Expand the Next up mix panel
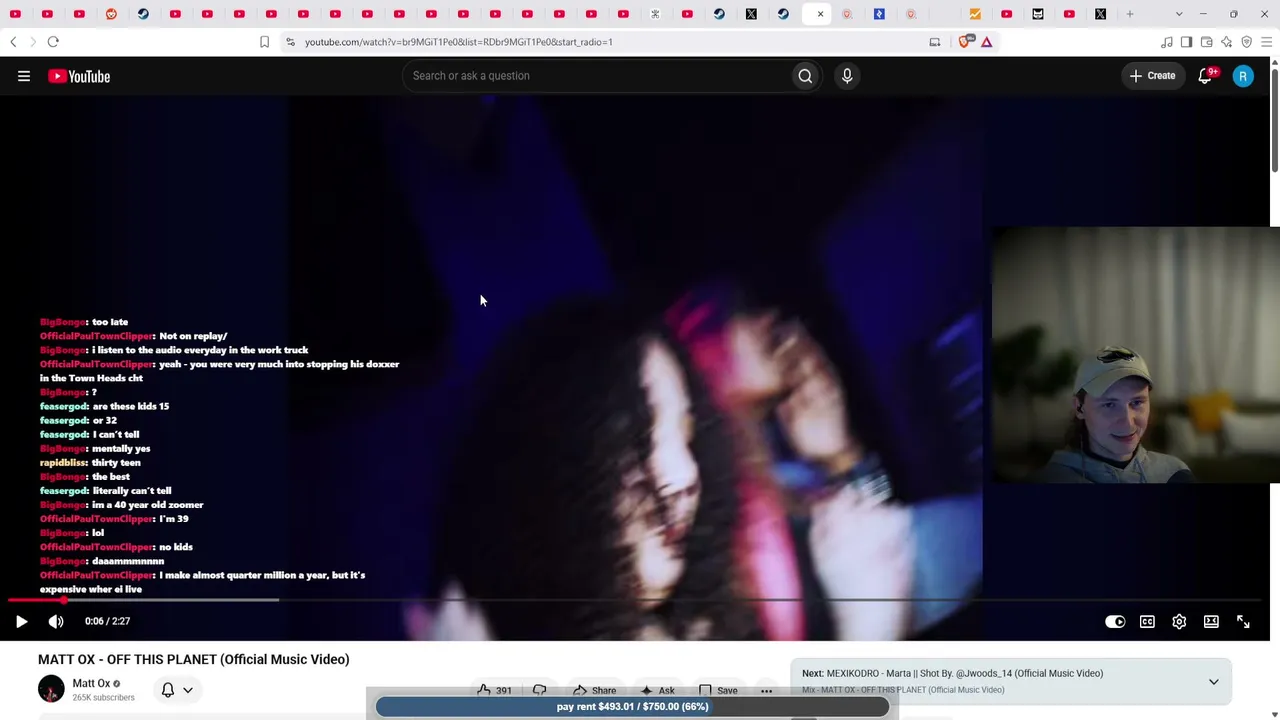This screenshot has width=1280, height=720. click(x=1214, y=682)
